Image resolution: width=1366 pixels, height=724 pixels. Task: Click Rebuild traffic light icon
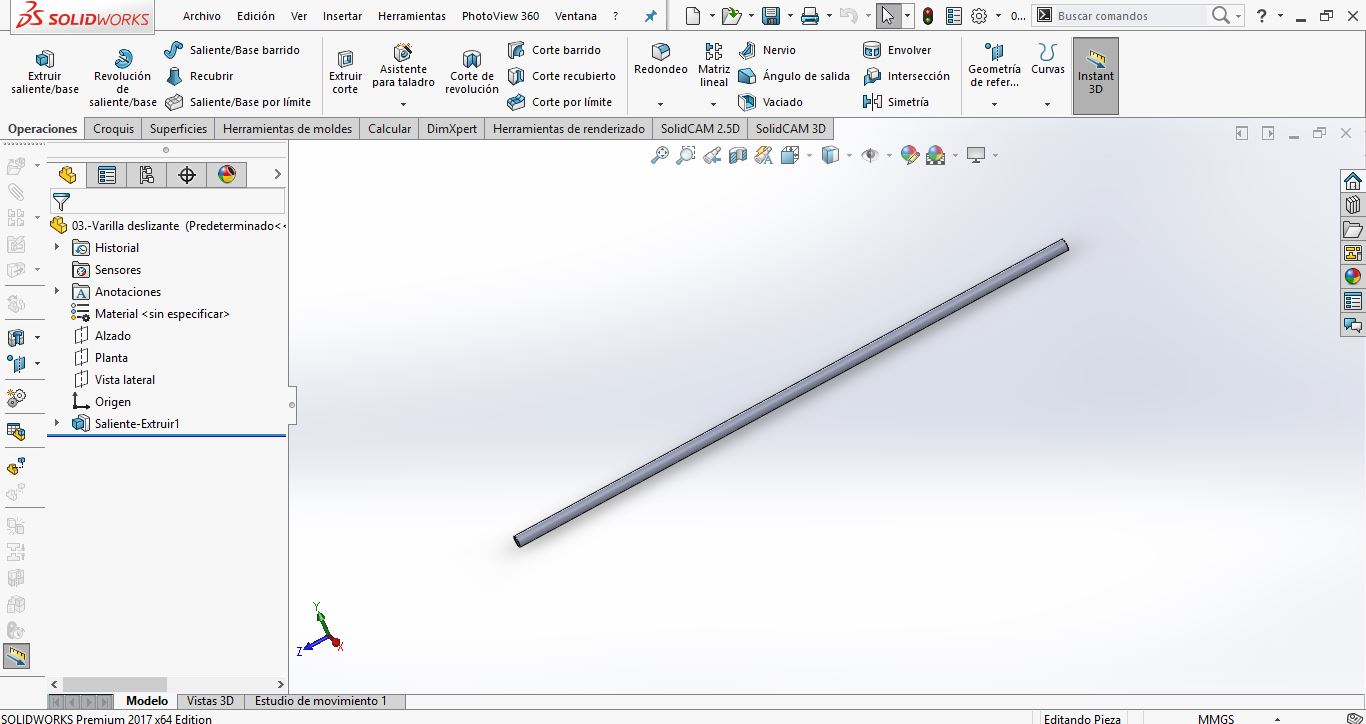[928, 16]
